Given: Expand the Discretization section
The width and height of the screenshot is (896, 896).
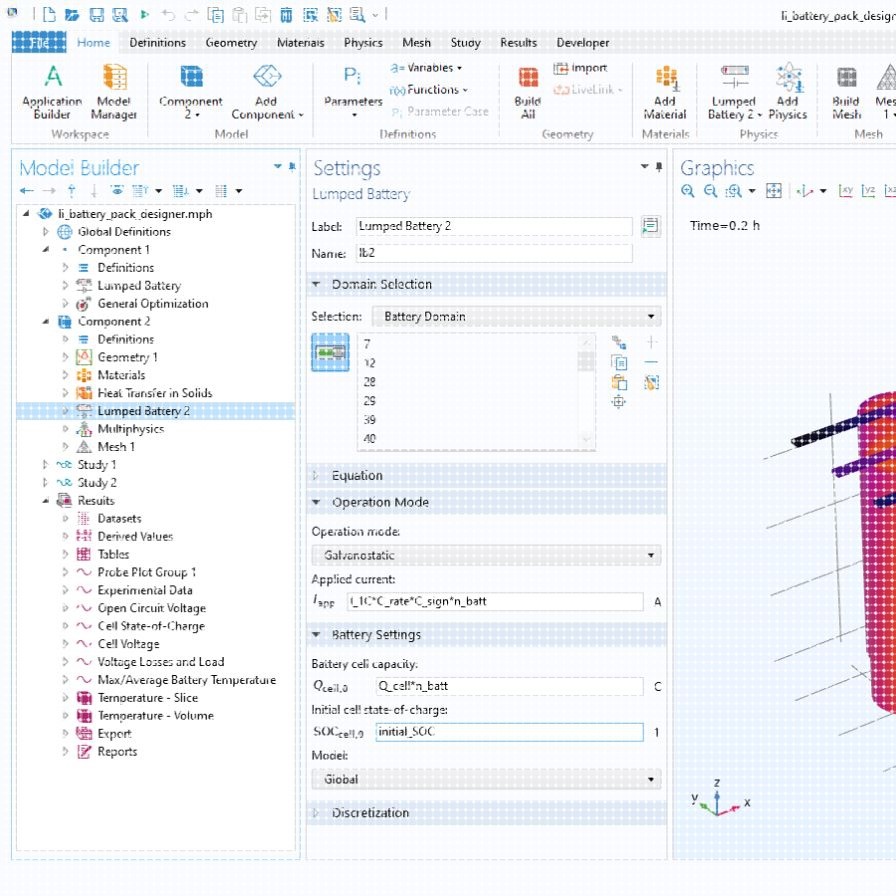Looking at the screenshot, I should [370, 813].
